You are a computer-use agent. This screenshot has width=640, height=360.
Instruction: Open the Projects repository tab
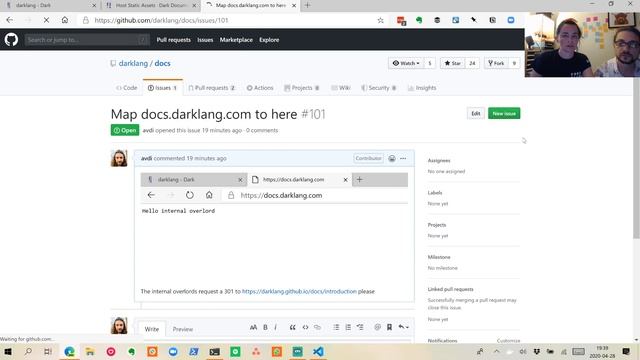(302, 88)
